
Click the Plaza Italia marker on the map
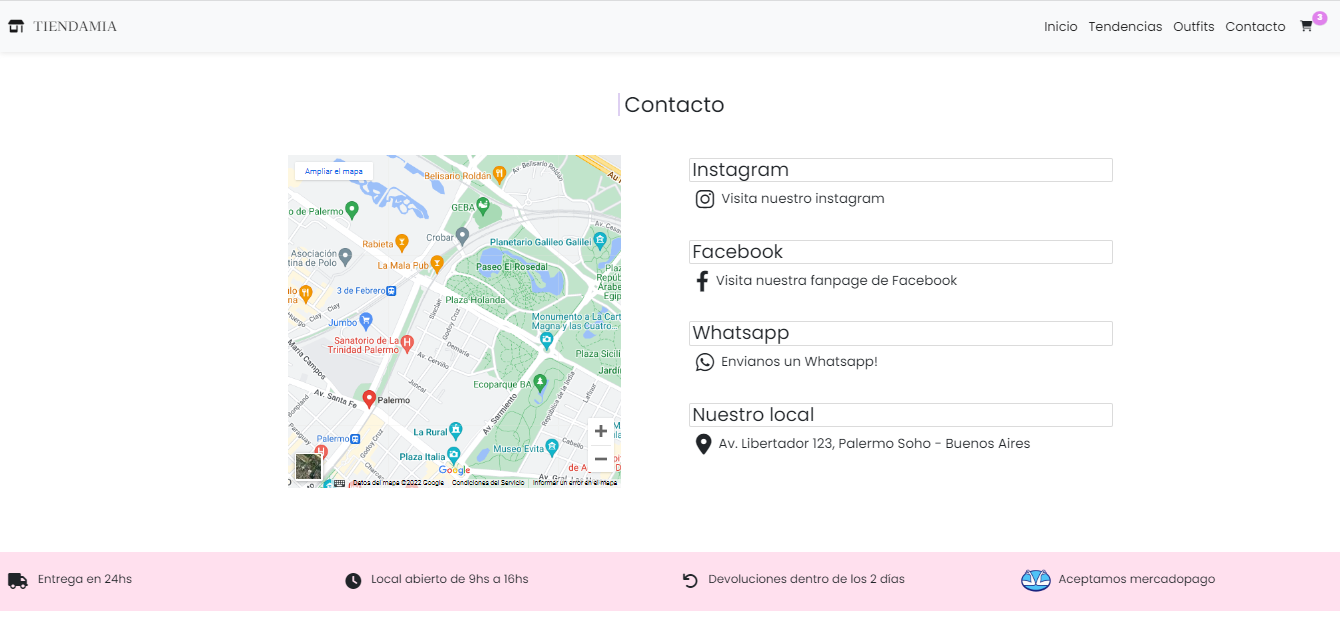[454, 455]
